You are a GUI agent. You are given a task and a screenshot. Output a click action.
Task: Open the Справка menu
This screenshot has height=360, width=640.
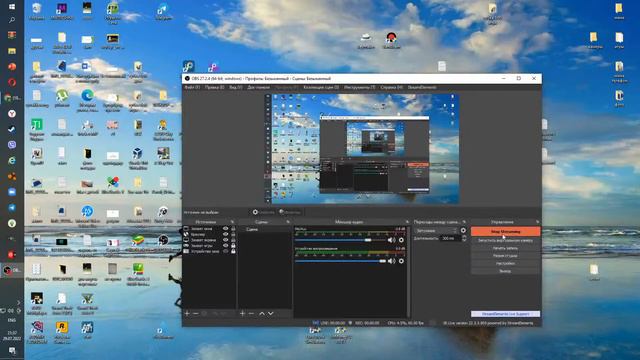391,87
